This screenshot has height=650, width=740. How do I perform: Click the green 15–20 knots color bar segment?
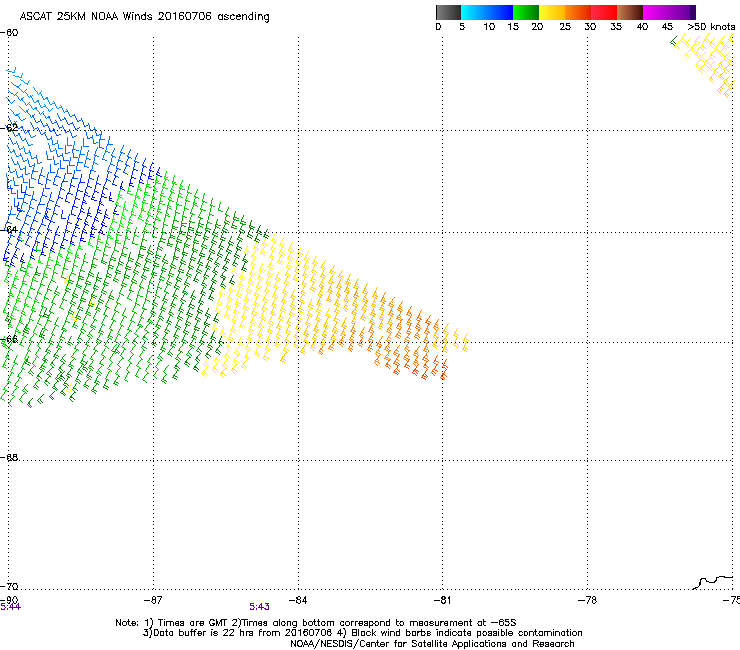click(526, 12)
